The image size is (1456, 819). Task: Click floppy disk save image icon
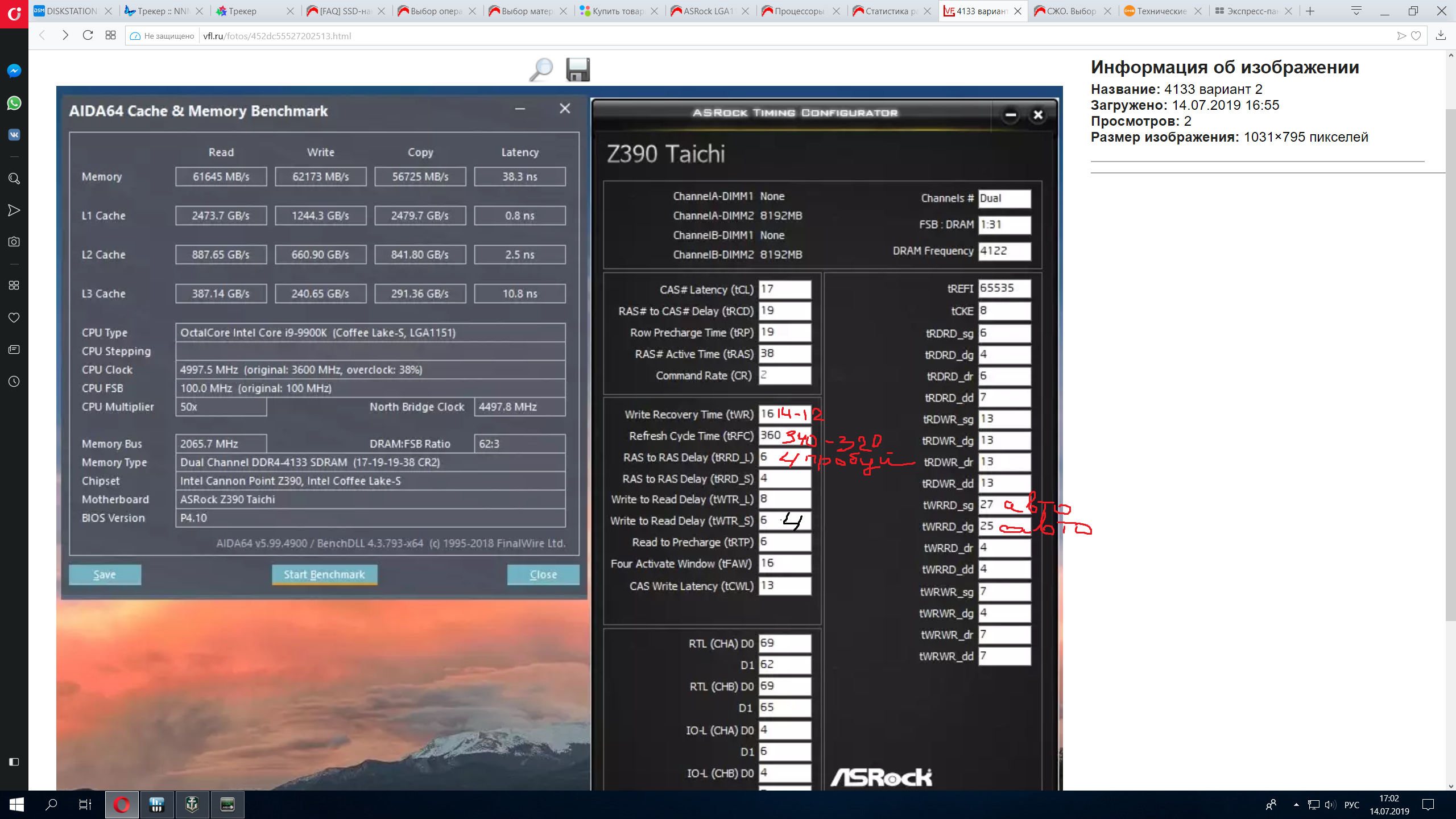point(578,69)
